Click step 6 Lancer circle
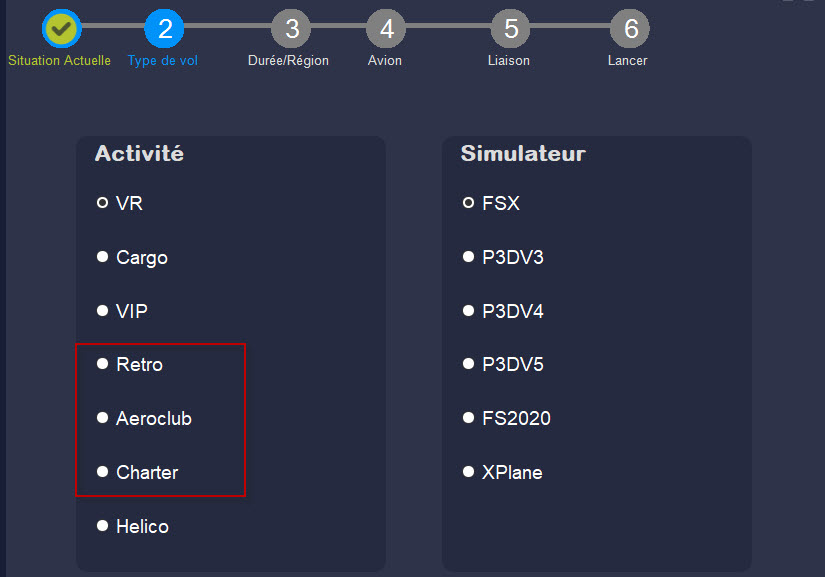Image resolution: width=825 pixels, height=577 pixels. click(x=630, y=28)
